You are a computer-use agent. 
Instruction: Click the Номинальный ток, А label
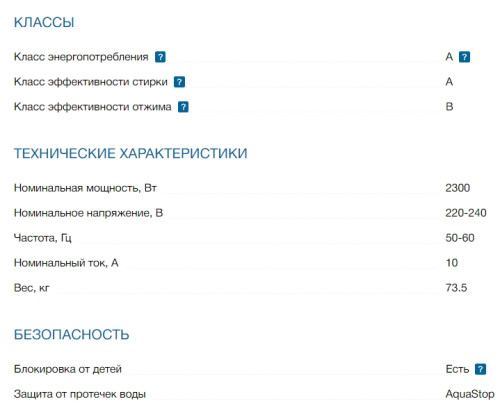point(66,263)
